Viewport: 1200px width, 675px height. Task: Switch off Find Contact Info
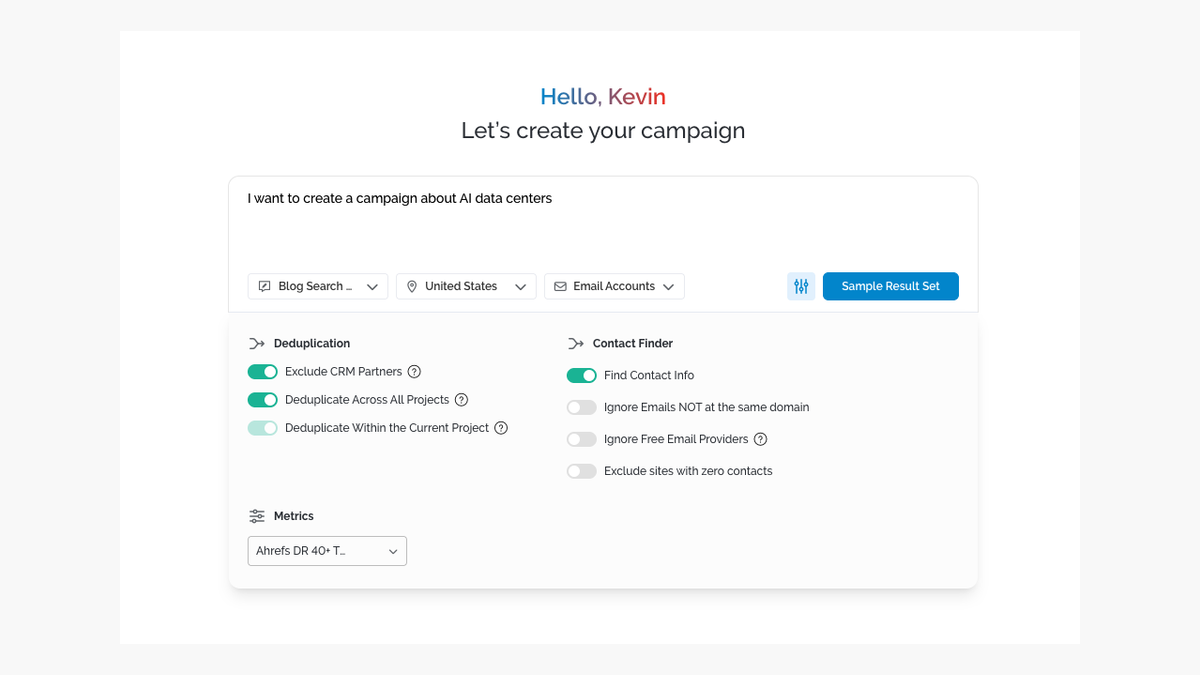582,376
